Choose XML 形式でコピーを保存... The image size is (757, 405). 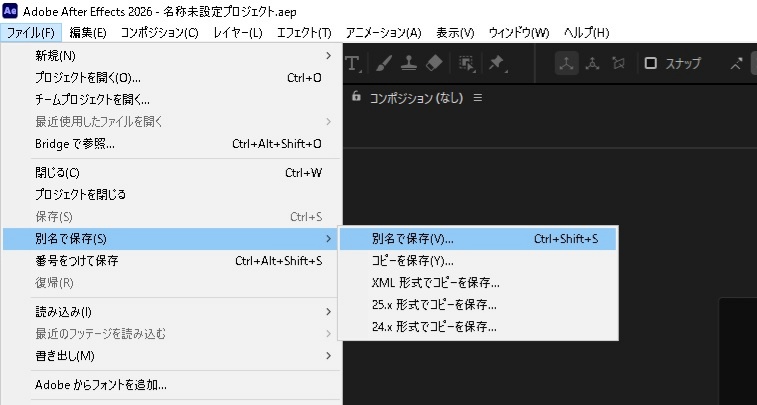pos(478,282)
